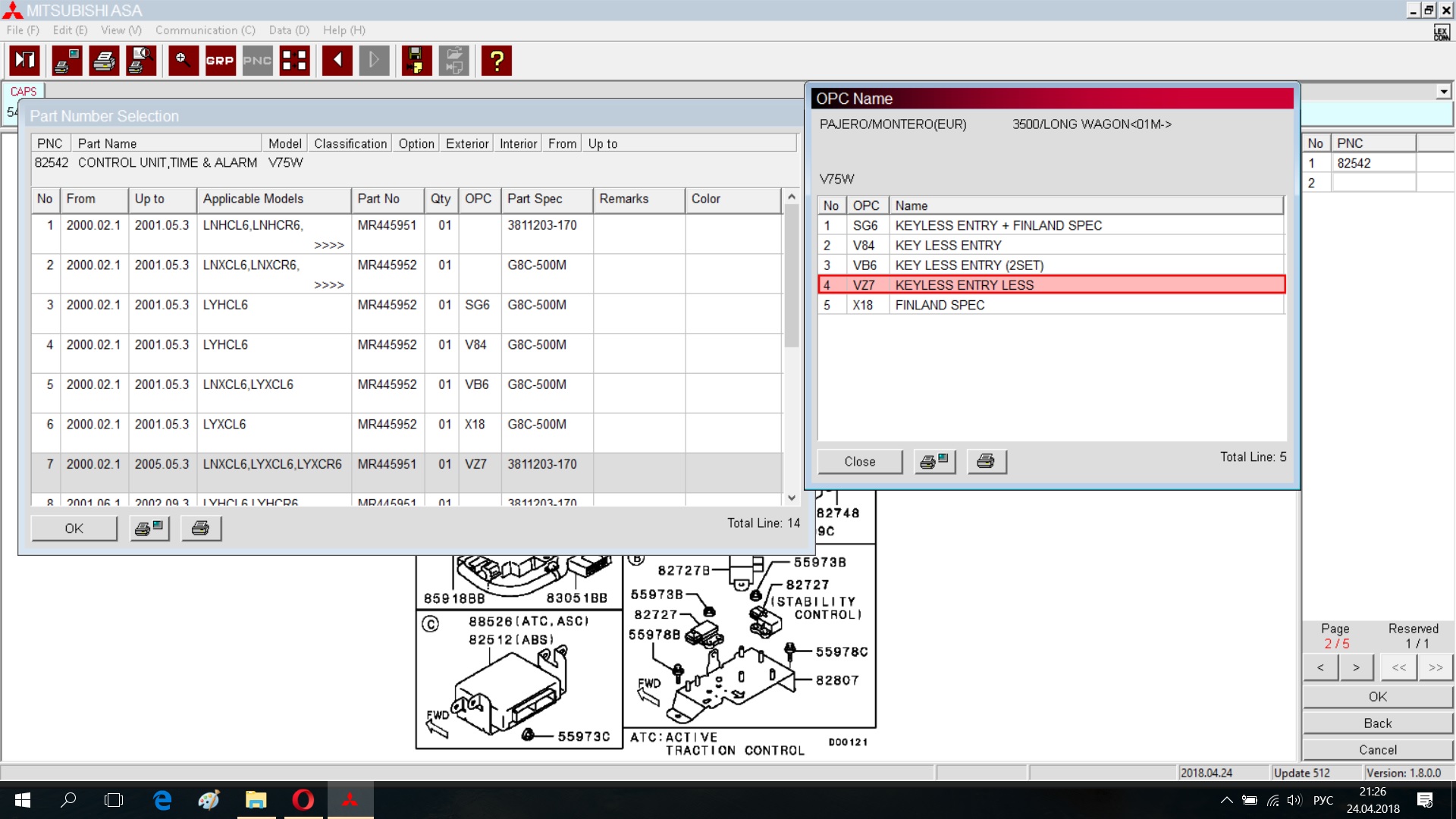This screenshot has width=1456, height=819.
Task: Click the floppy disk save icon
Action: click(416, 61)
